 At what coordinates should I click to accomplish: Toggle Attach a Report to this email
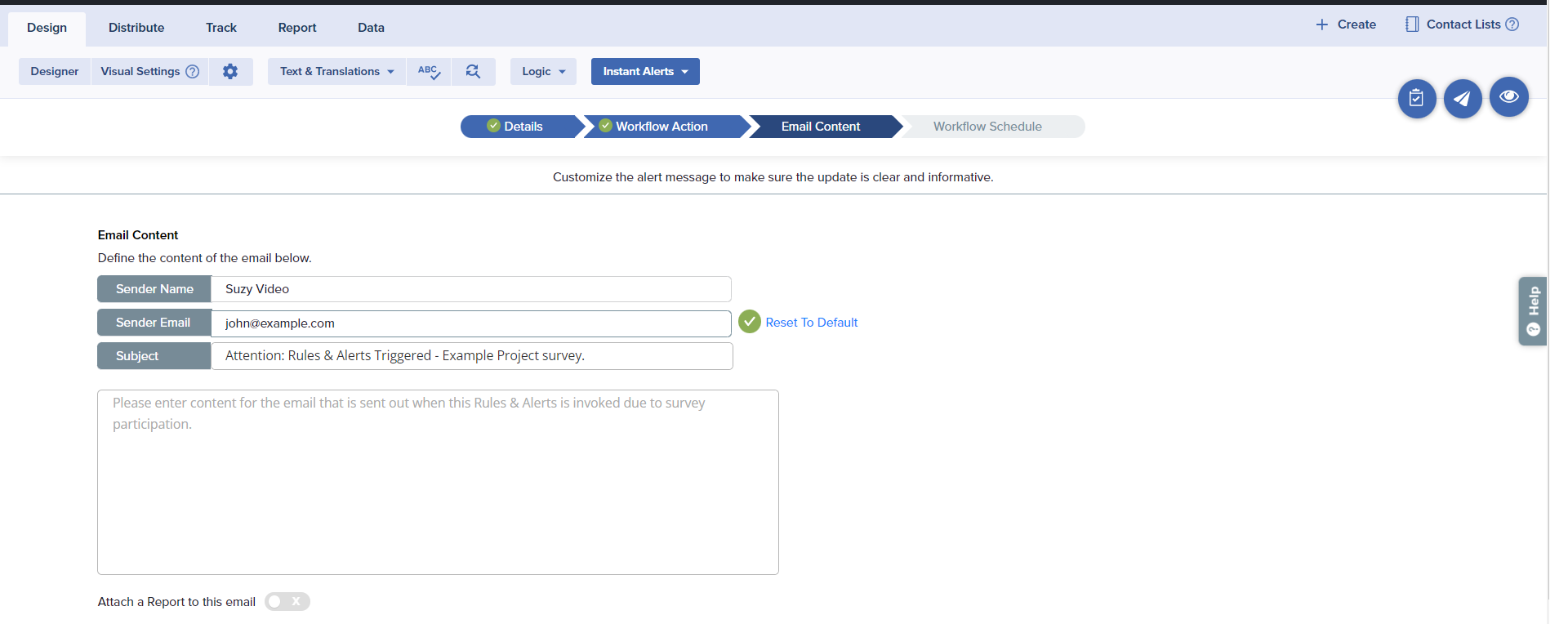(287, 602)
